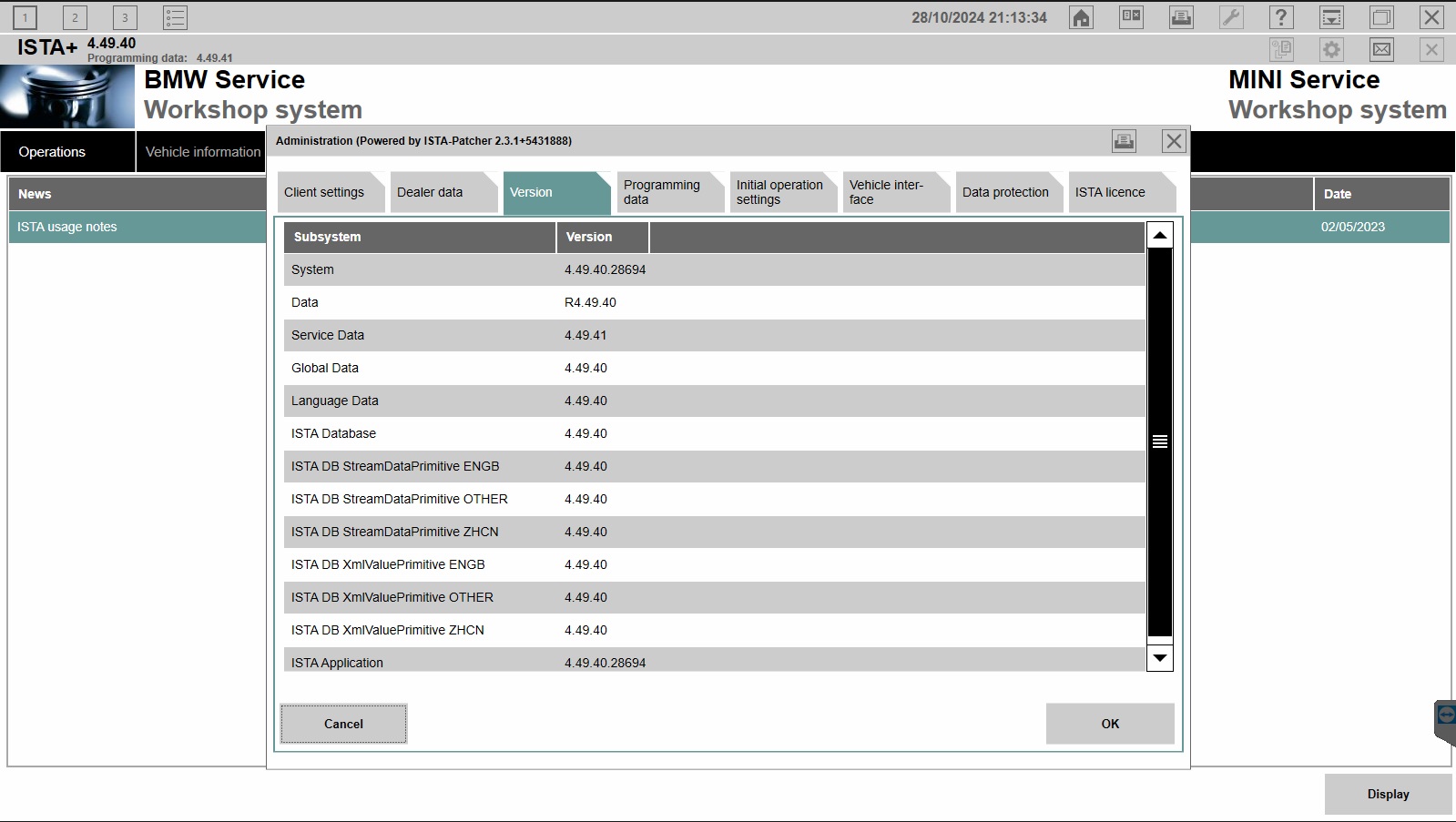This screenshot has height=822, width=1456.
Task: Click the copy documents icon in second row
Action: (1281, 49)
